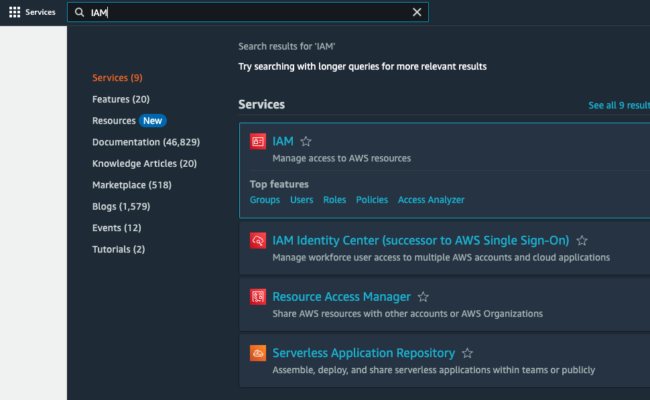Screen dimensions: 650x400
Task: Click the IAM Identity Center icon
Action: pos(258,240)
